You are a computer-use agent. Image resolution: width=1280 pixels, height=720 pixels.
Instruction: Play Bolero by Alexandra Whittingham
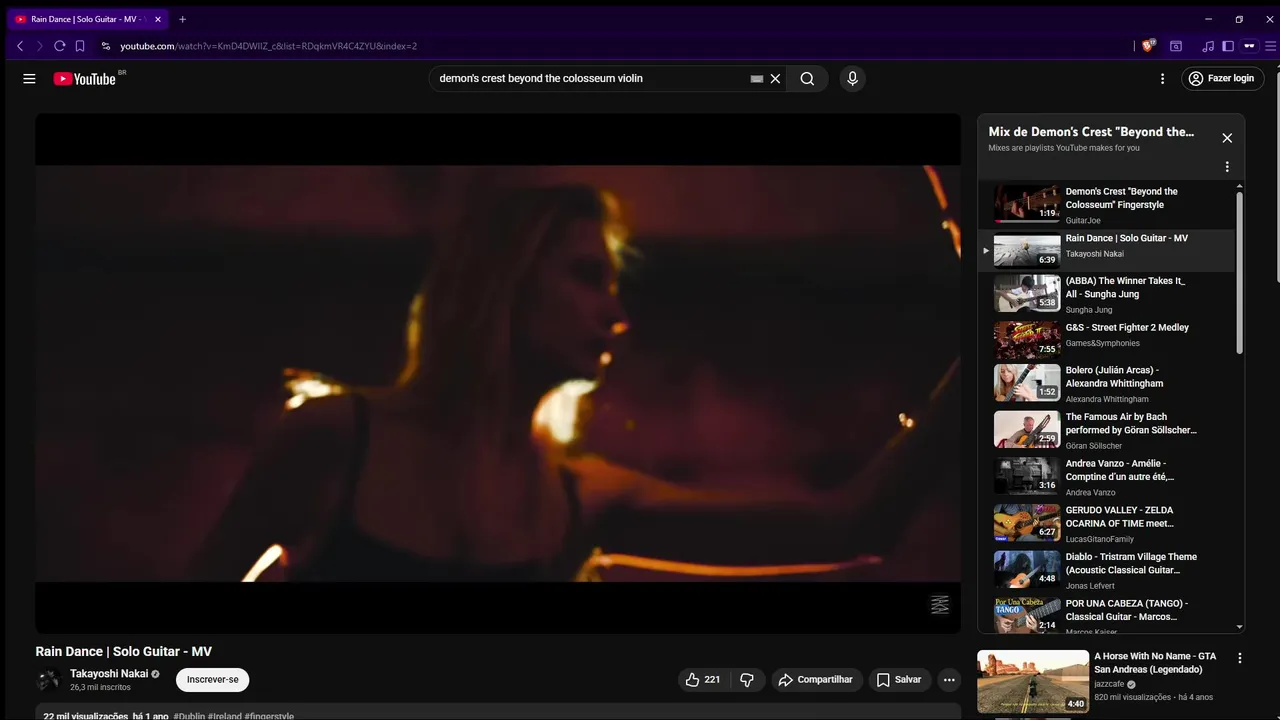(x=1107, y=383)
